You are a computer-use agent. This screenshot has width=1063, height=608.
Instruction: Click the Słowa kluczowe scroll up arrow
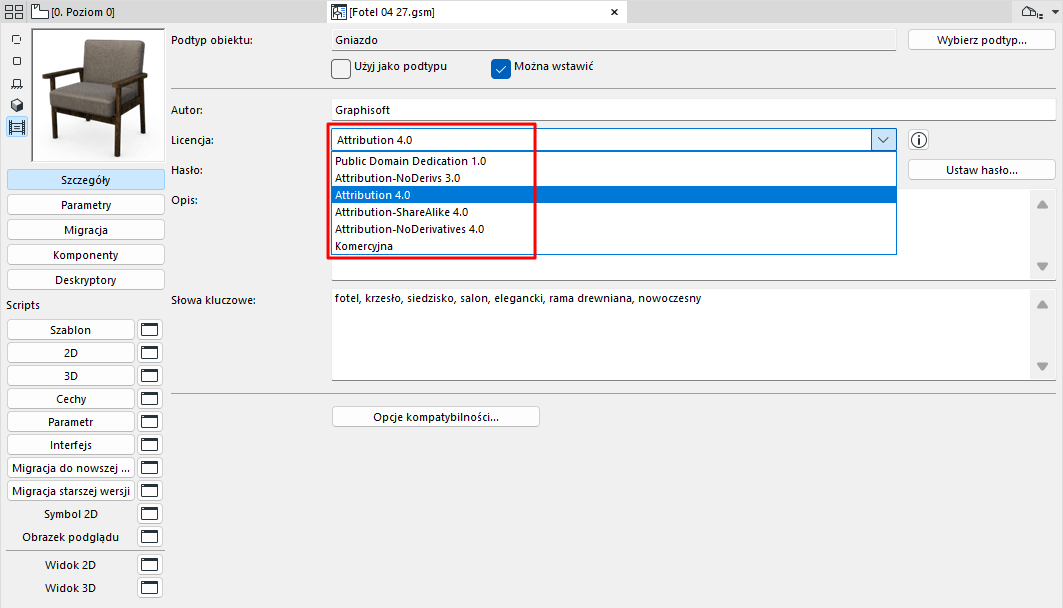(1043, 304)
